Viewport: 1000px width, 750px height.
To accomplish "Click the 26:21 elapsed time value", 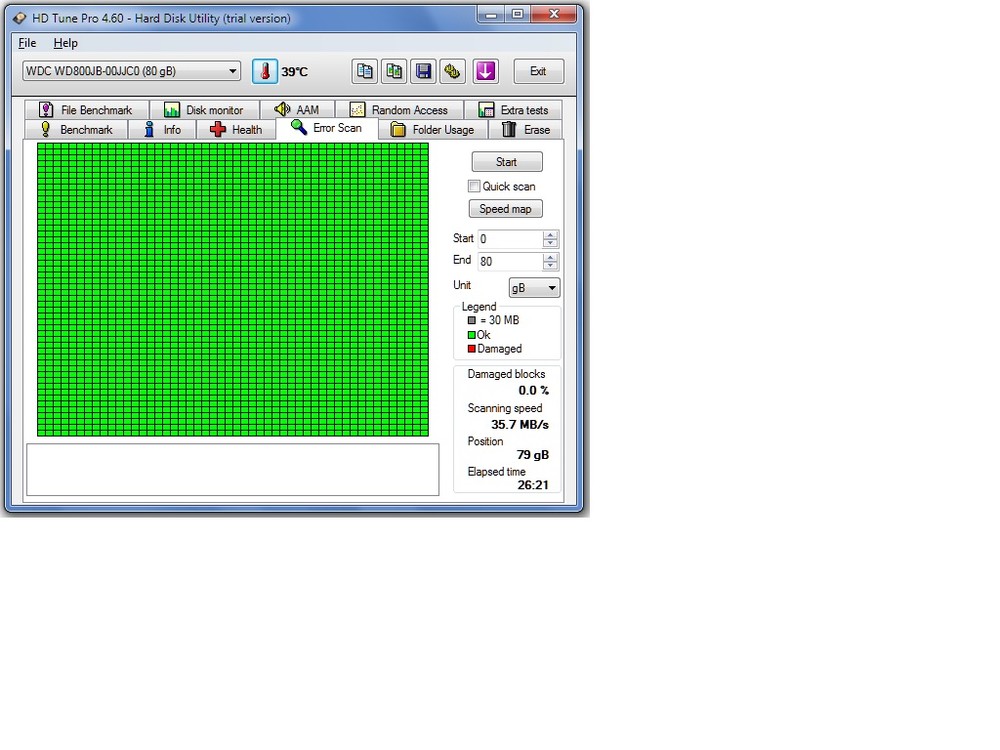I will [x=533, y=485].
